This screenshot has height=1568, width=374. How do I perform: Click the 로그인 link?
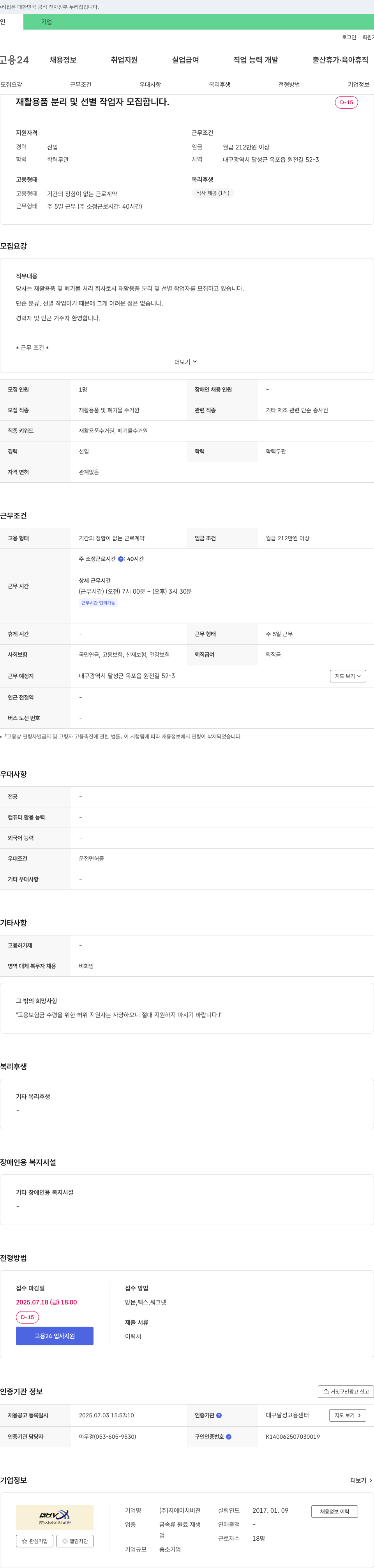349,37
